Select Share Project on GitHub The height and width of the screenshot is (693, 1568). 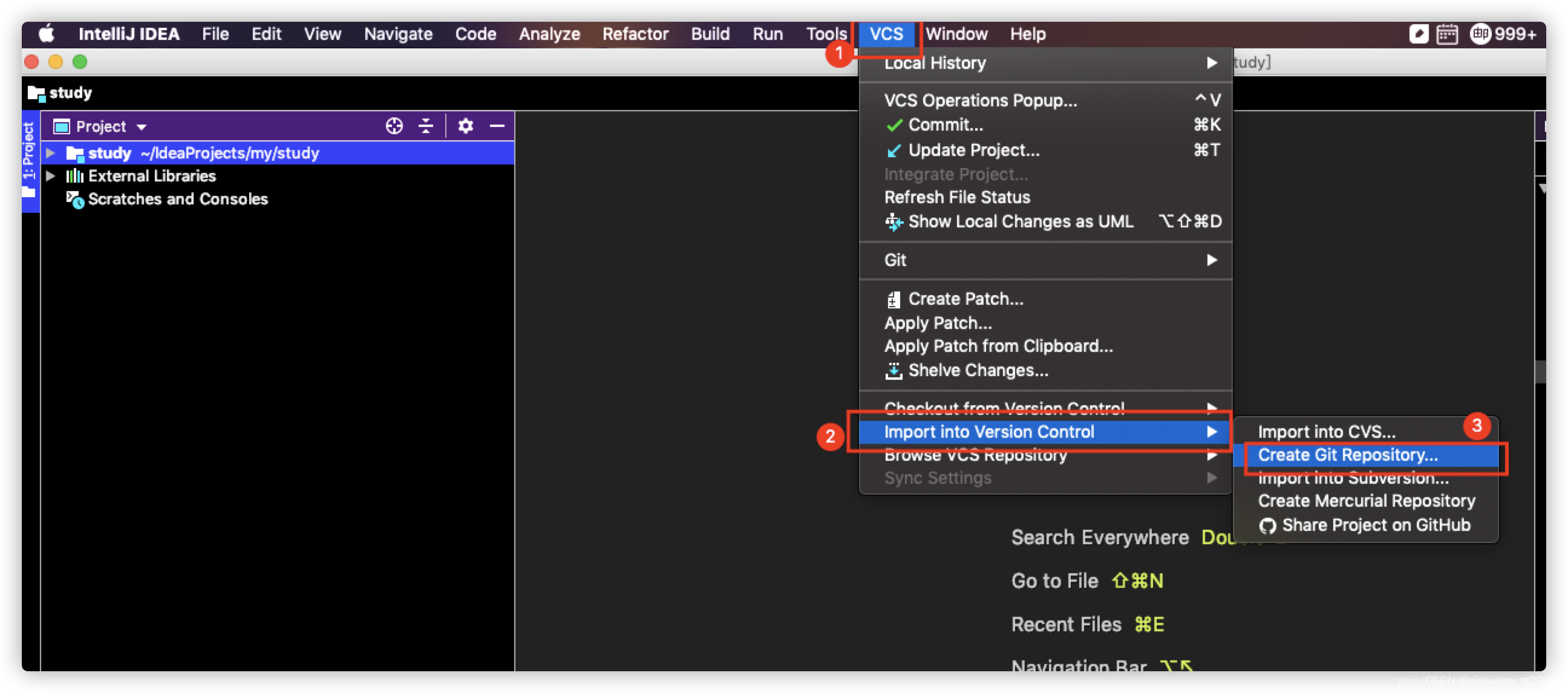1375,525
